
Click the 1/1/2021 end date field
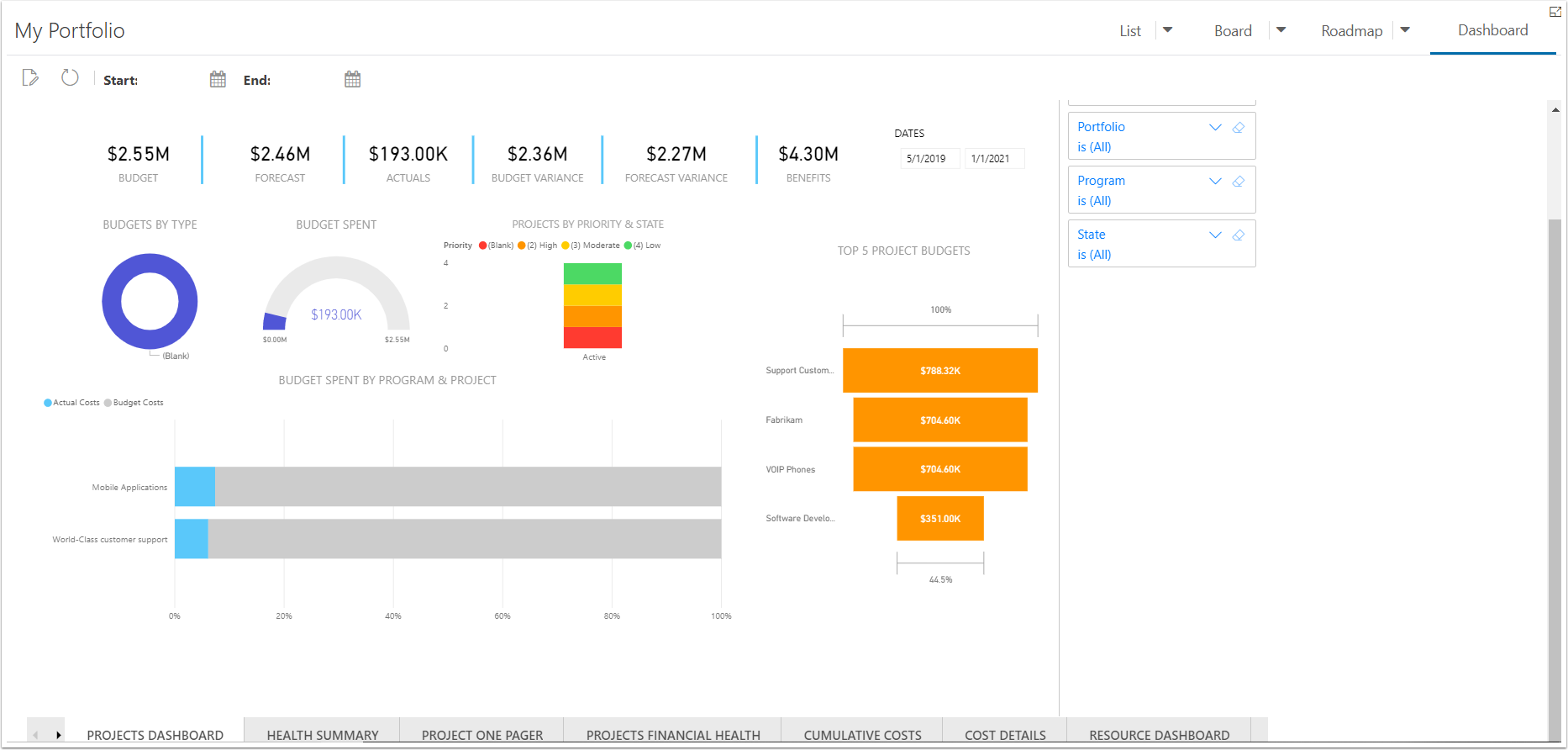pyautogui.click(x=994, y=158)
